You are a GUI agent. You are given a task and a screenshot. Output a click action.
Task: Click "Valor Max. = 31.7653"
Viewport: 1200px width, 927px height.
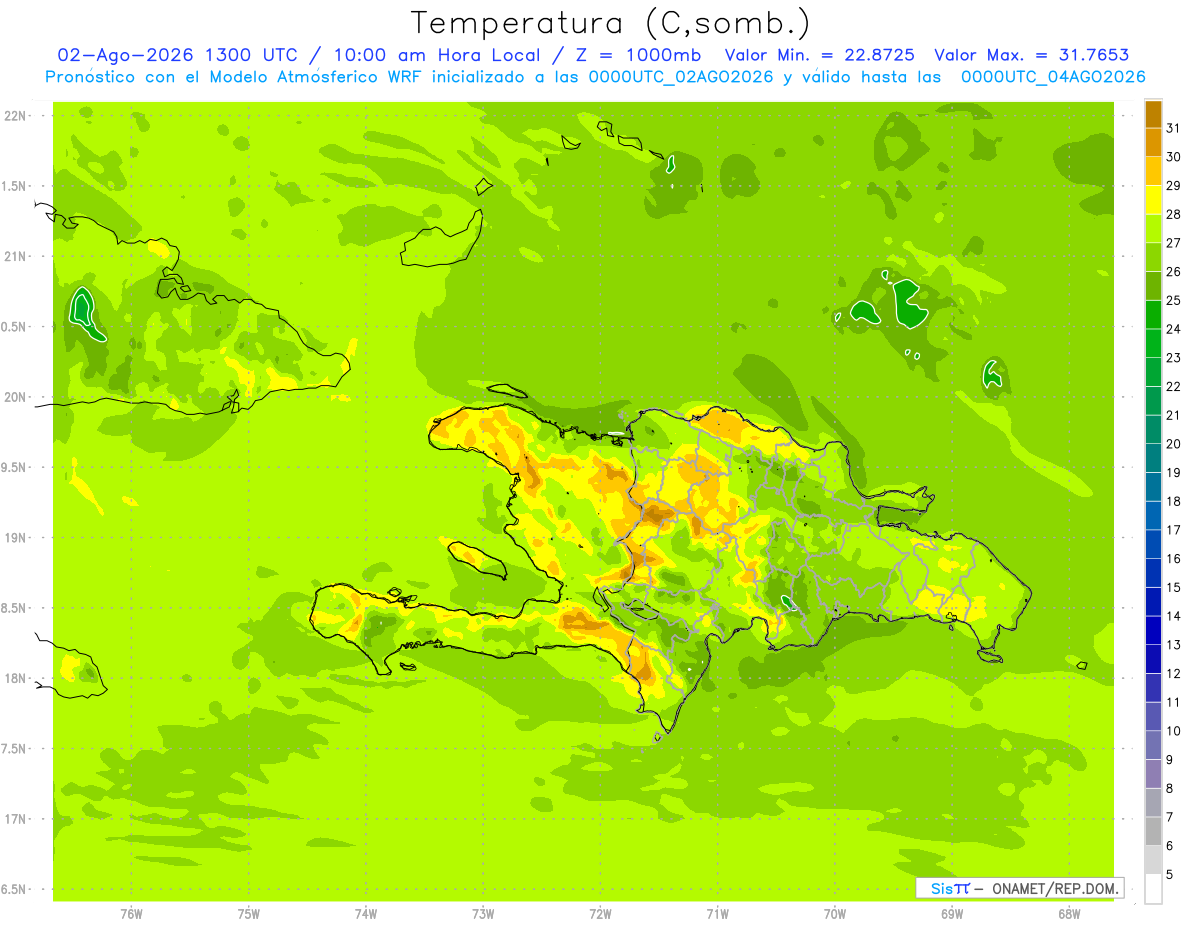(1032, 56)
